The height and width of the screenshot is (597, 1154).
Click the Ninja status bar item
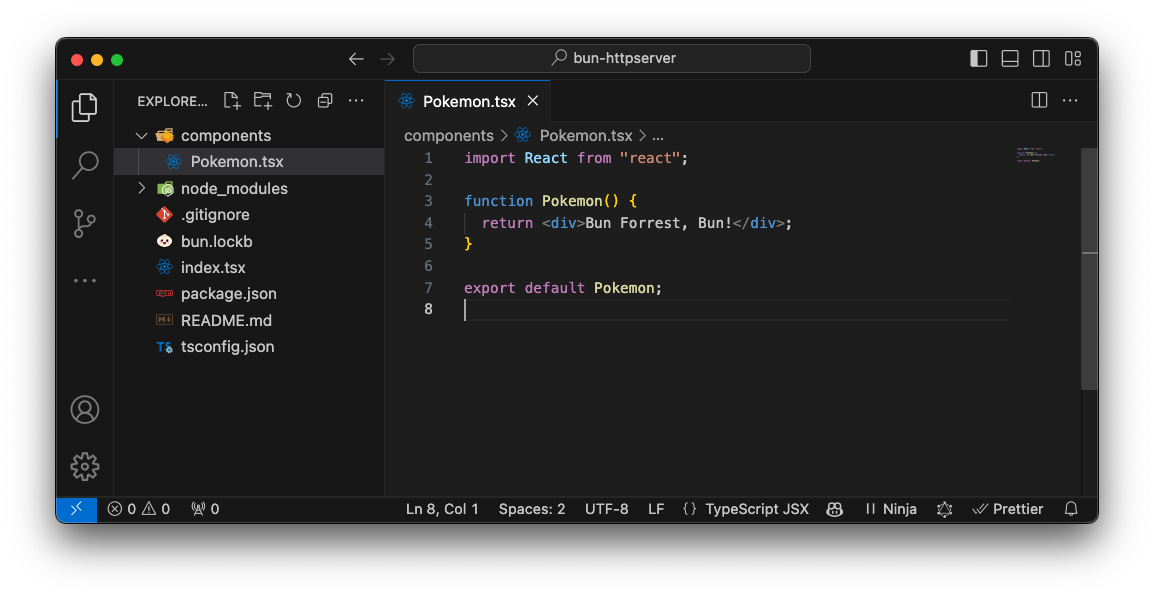click(891, 509)
